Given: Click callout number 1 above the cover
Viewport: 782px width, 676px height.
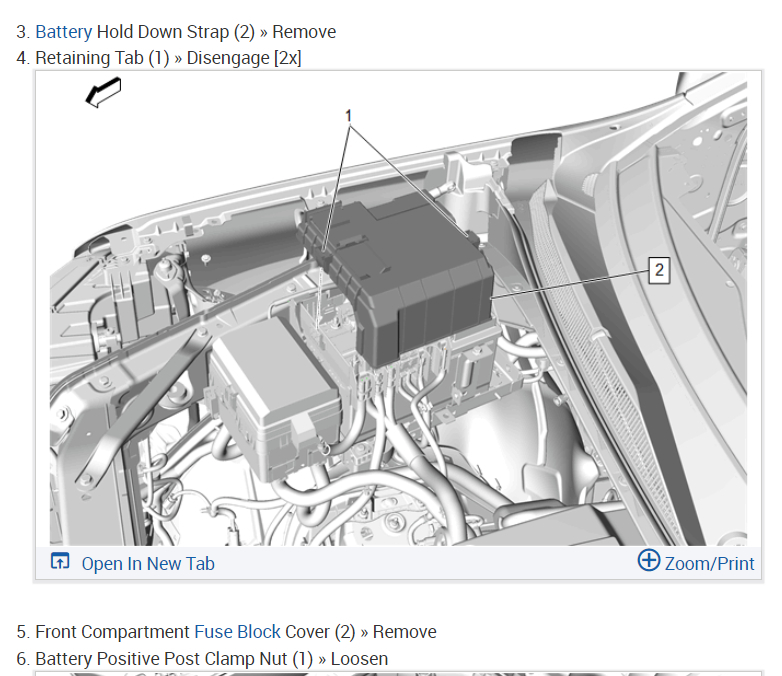Looking at the screenshot, I should 349,116.
